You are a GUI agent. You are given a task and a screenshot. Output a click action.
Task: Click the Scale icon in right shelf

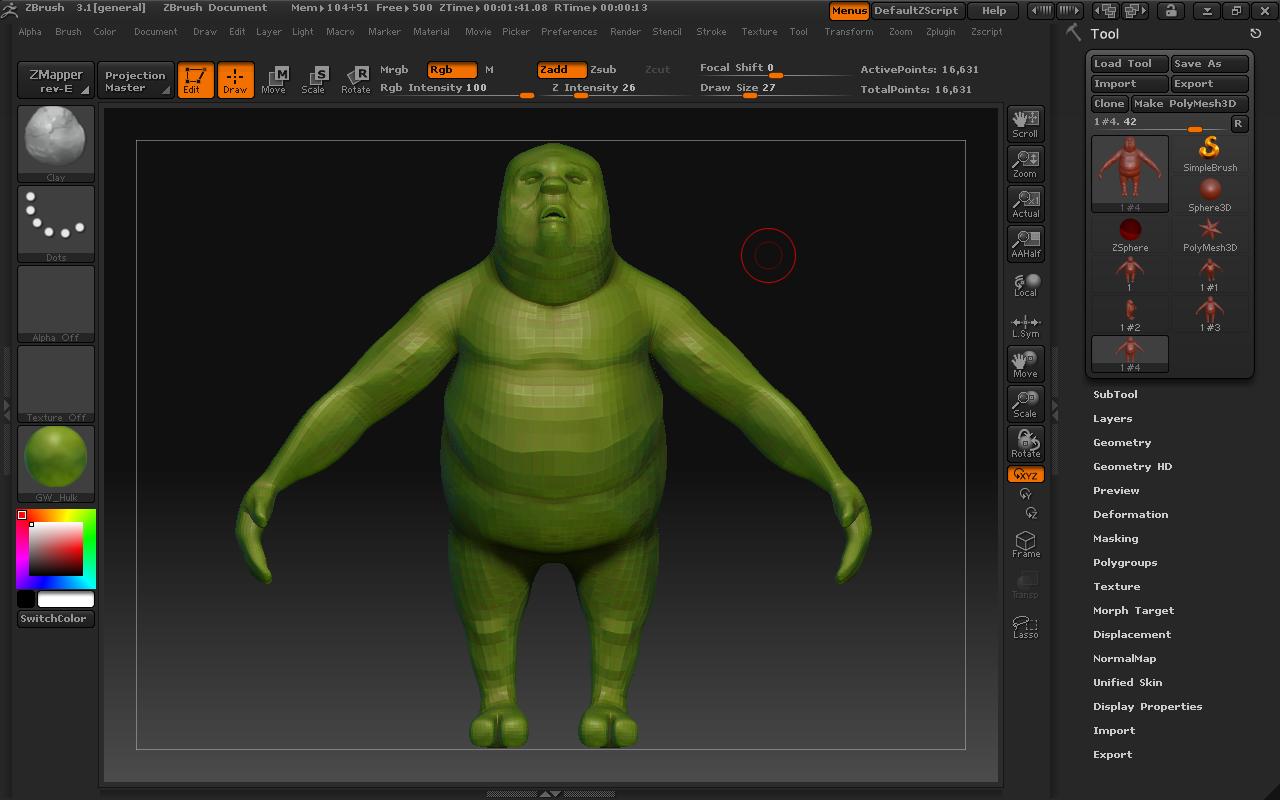pyautogui.click(x=1025, y=404)
